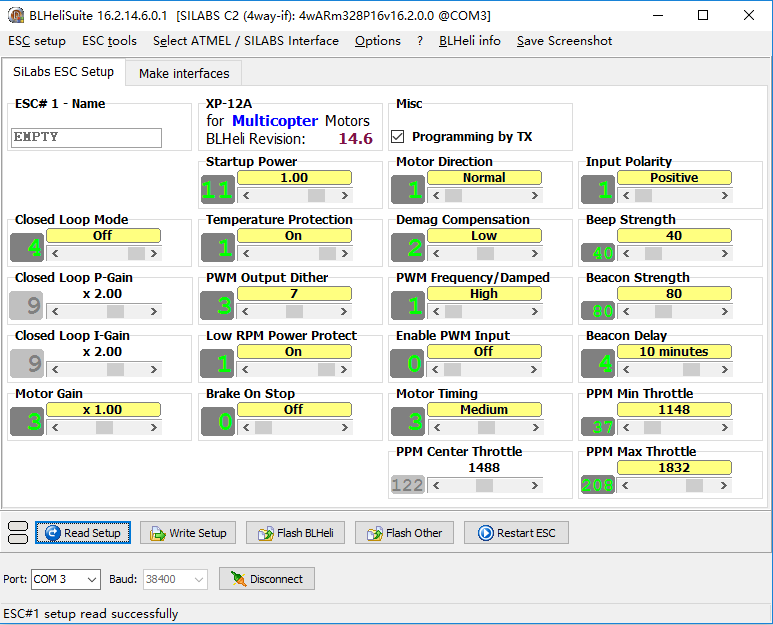Click the Flash Other button

[x=404, y=533]
